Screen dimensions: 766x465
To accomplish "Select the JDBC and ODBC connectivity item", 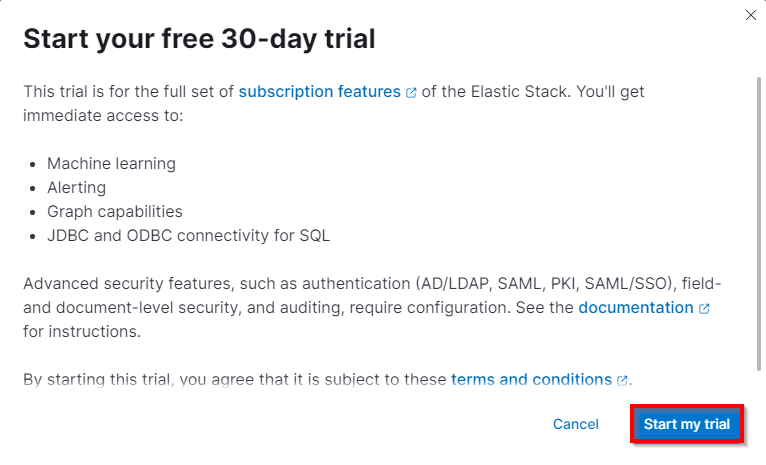I will tap(188, 235).
